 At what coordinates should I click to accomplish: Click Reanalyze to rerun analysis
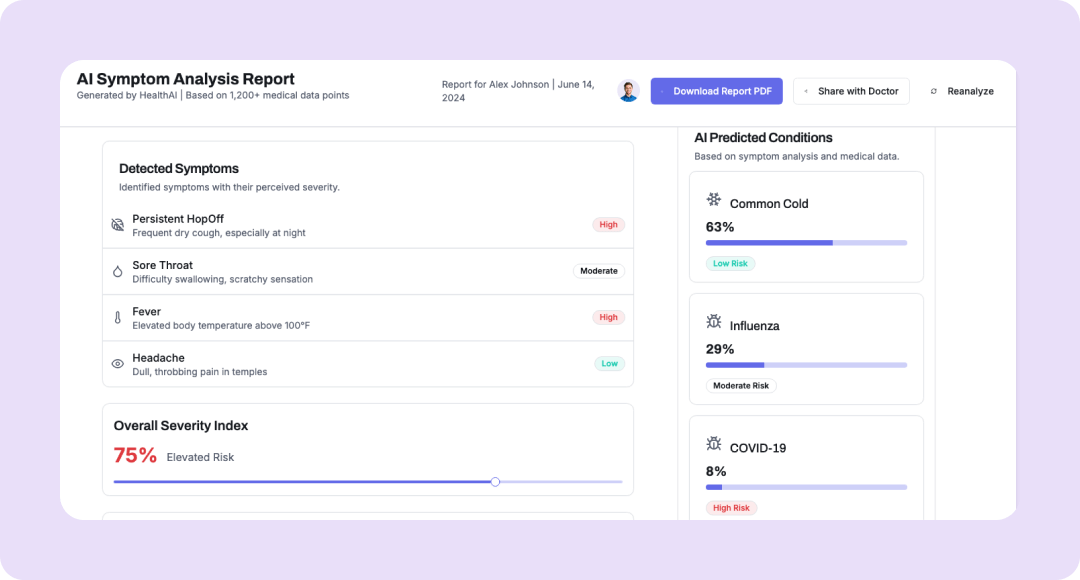pyautogui.click(x=962, y=91)
